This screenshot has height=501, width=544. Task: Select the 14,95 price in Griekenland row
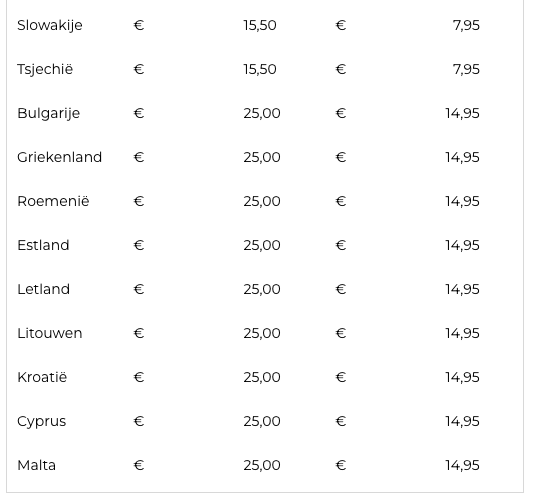(462, 157)
